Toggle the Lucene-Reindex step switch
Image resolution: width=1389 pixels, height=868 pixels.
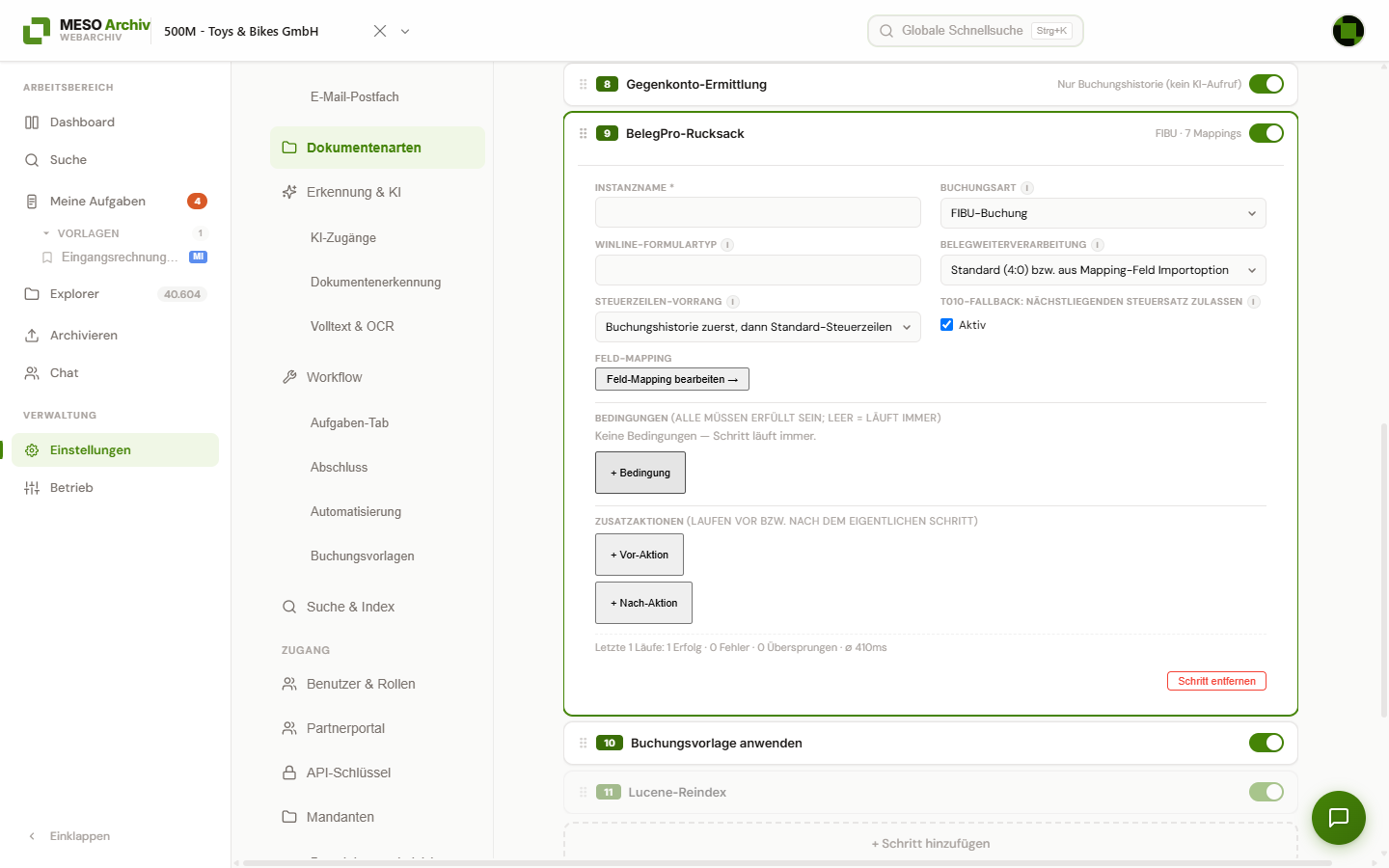[1266, 792]
